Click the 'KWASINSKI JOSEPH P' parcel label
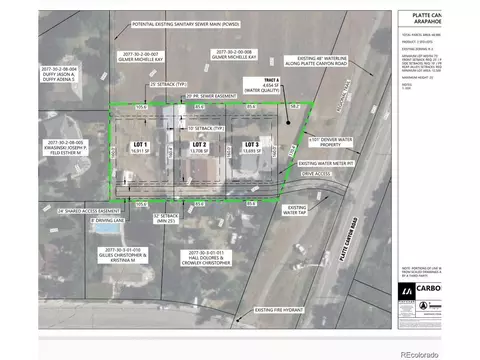The image size is (480, 360). [x=66, y=148]
